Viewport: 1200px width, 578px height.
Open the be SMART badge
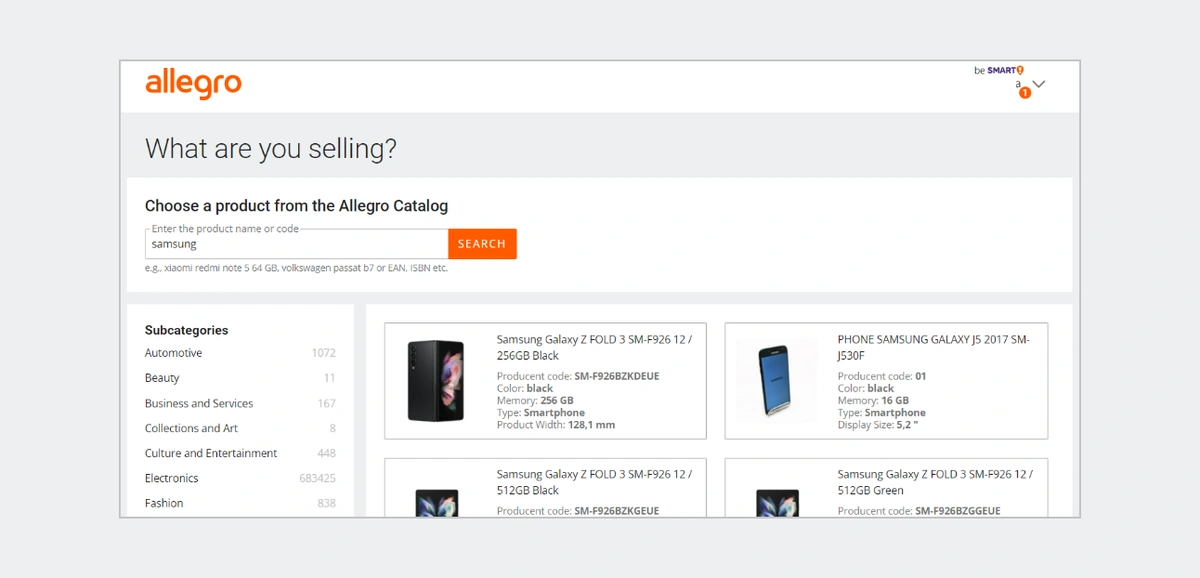(999, 70)
